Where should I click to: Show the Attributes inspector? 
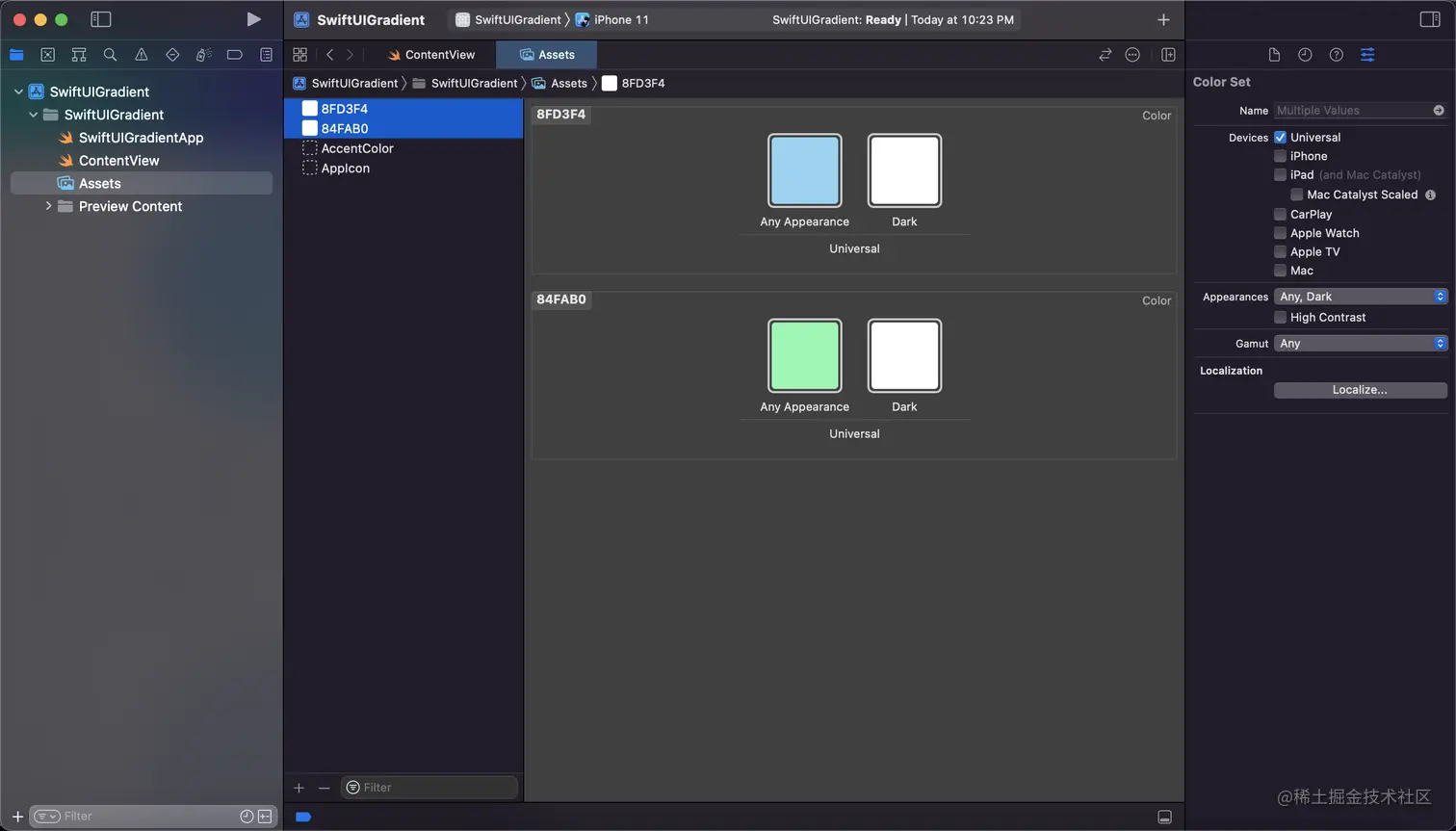click(1367, 55)
